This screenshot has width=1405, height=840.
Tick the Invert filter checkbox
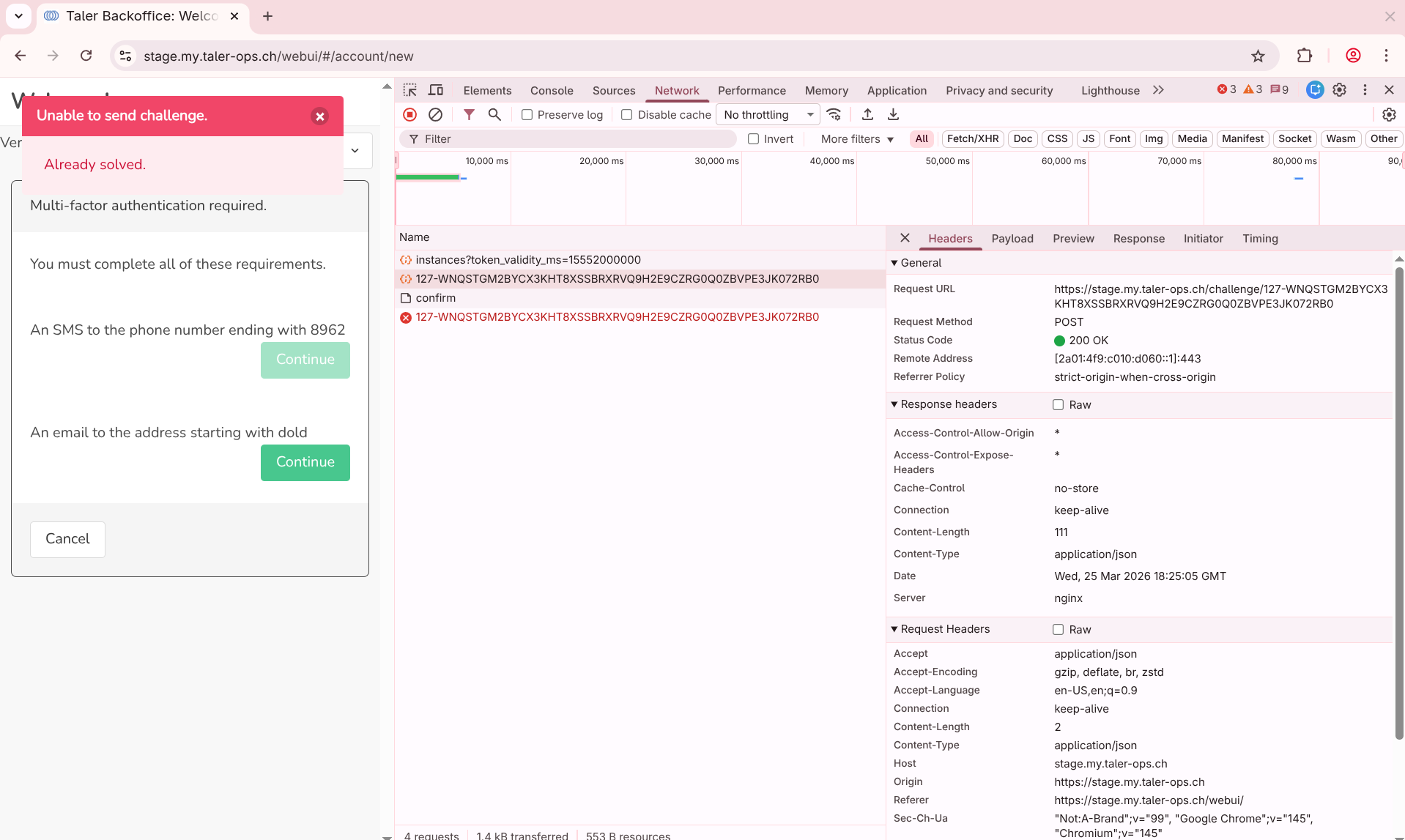coord(753,139)
